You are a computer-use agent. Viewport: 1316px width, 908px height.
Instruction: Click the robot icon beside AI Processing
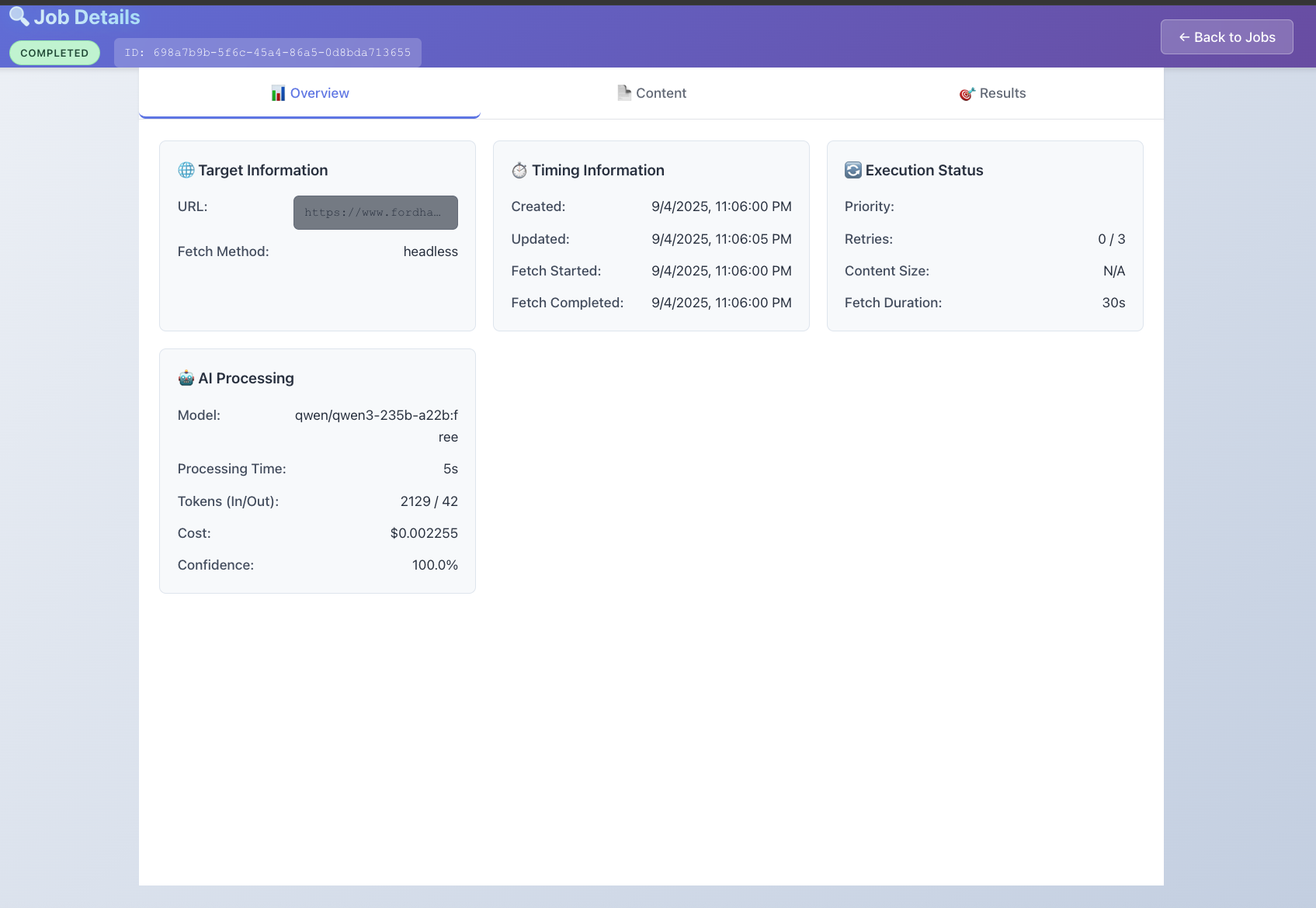tap(186, 378)
